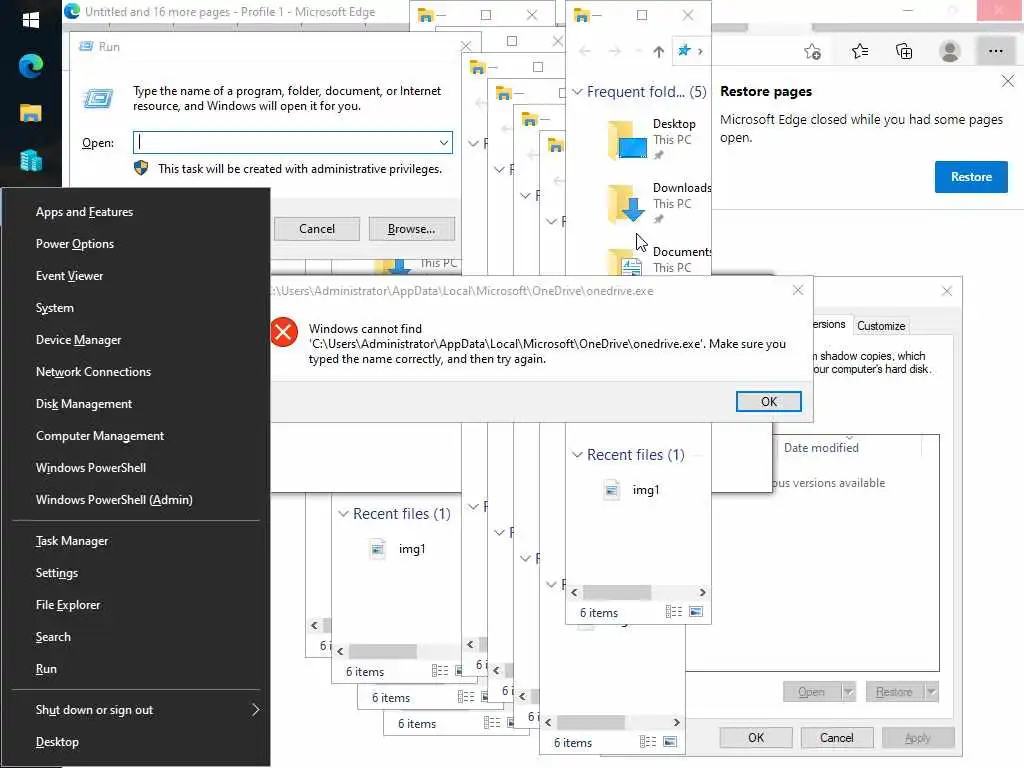
Task: Collapse the Frequent folders section
Action: [577, 91]
